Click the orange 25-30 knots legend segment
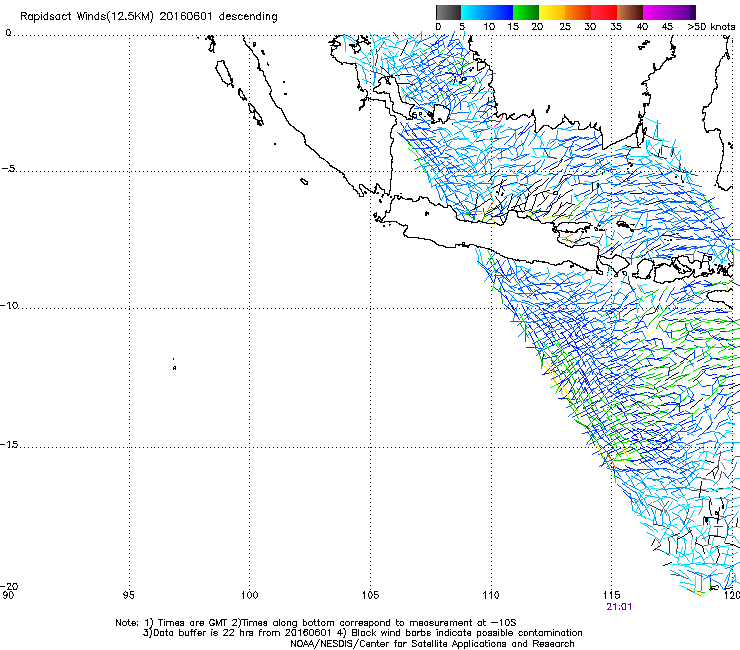 [x=578, y=12]
